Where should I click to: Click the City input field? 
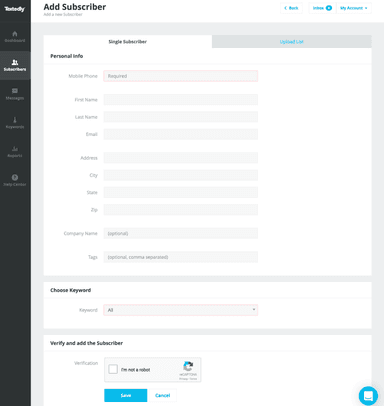(181, 175)
